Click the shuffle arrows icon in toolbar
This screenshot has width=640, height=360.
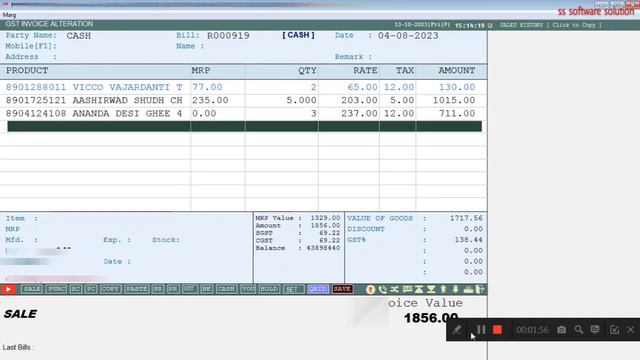(394, 289)
